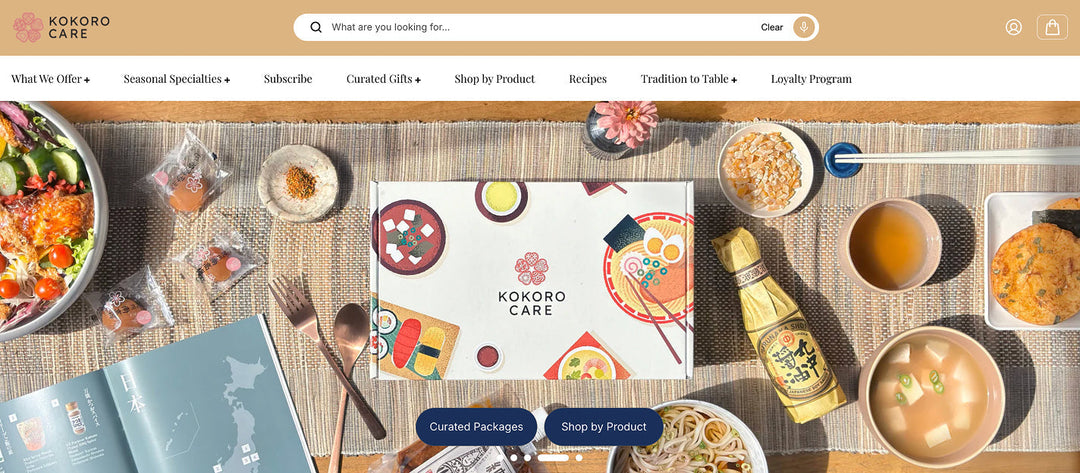
Task: Click the magnifying glass search icon
Action: click(316, 28)
